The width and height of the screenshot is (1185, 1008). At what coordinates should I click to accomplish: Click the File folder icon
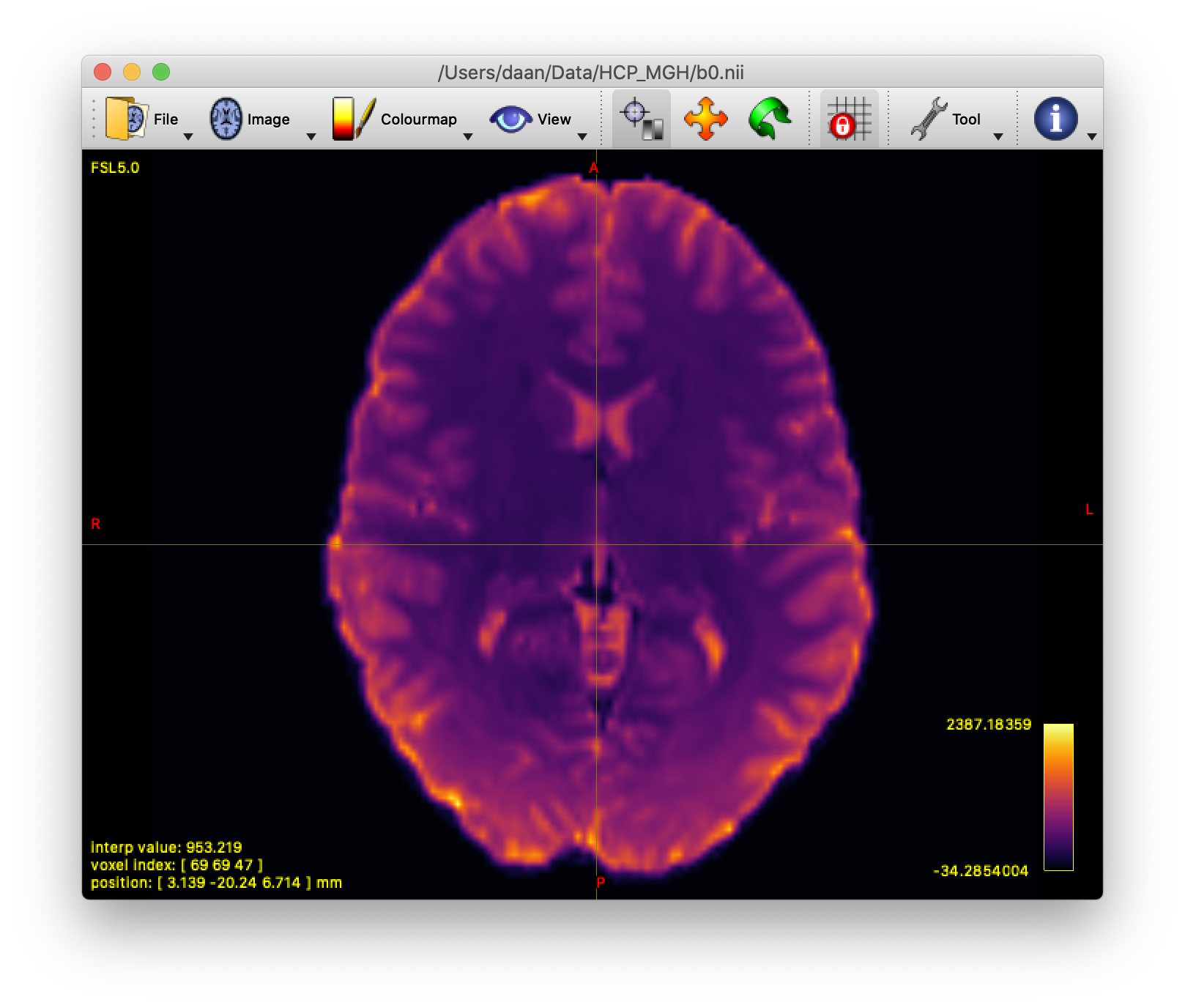[125, 117]
